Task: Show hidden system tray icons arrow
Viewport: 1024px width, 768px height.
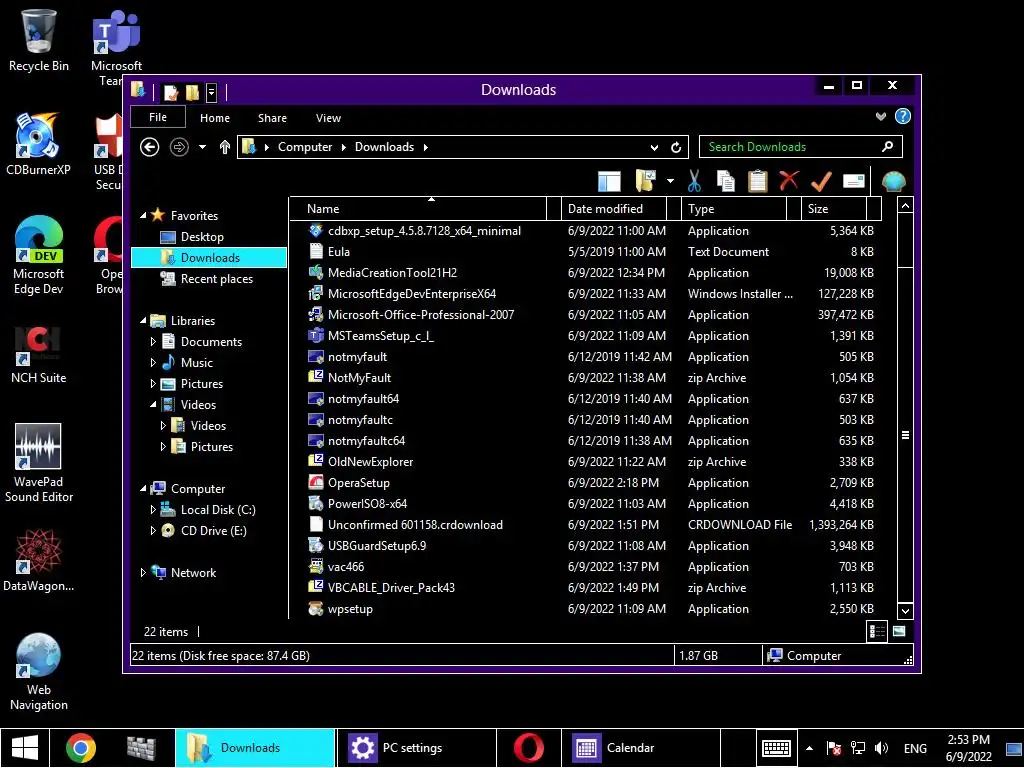Action: click(810, 748)
